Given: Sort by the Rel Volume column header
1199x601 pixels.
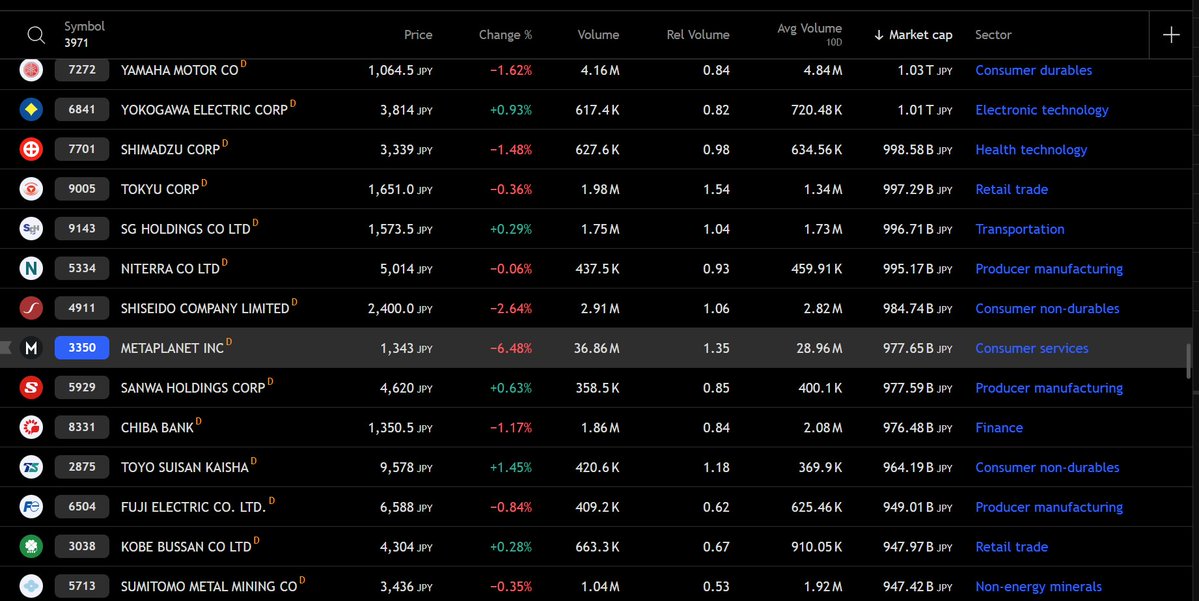Looking at the screenshot, I should coord(698,35).
